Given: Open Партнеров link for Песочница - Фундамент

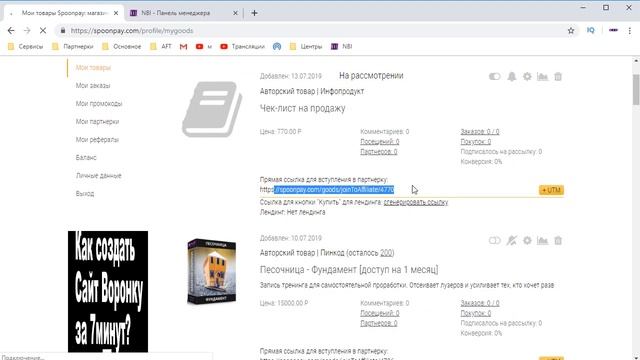Looking at the screenshot, I should tap(379, 323).
